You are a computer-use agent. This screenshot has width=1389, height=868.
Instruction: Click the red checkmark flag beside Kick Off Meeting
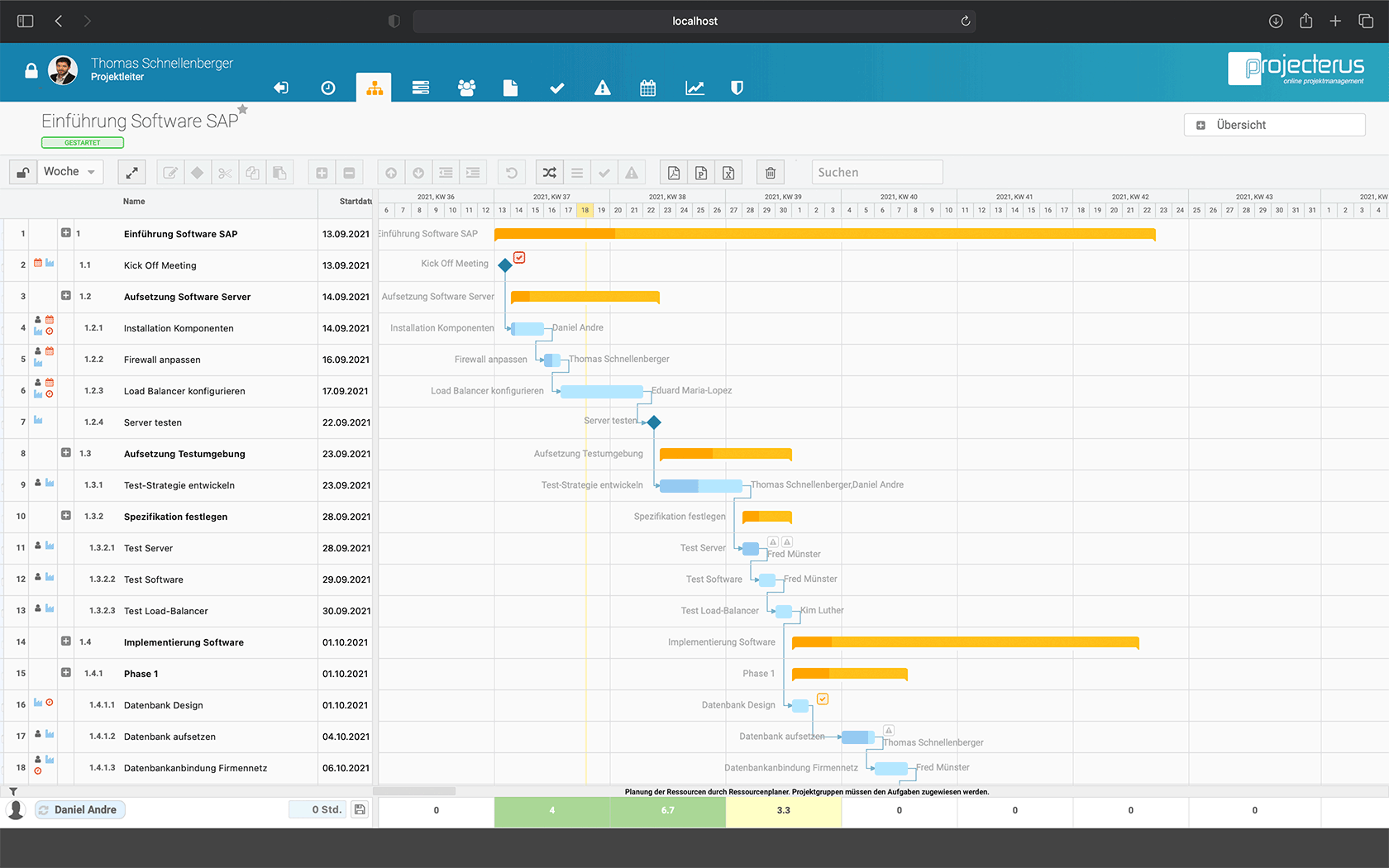519,258
